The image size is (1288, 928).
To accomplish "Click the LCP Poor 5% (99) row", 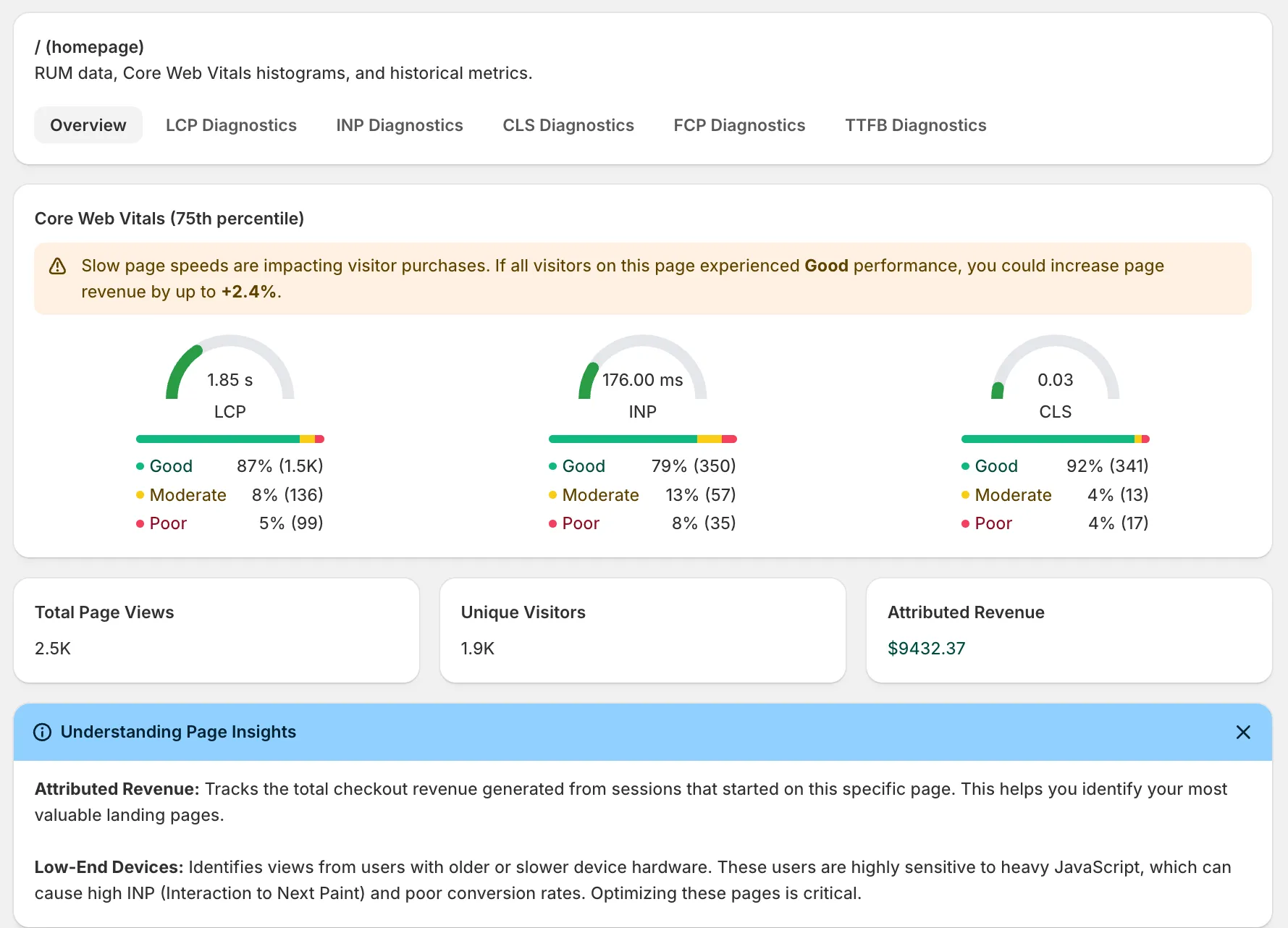I will 230,523.
